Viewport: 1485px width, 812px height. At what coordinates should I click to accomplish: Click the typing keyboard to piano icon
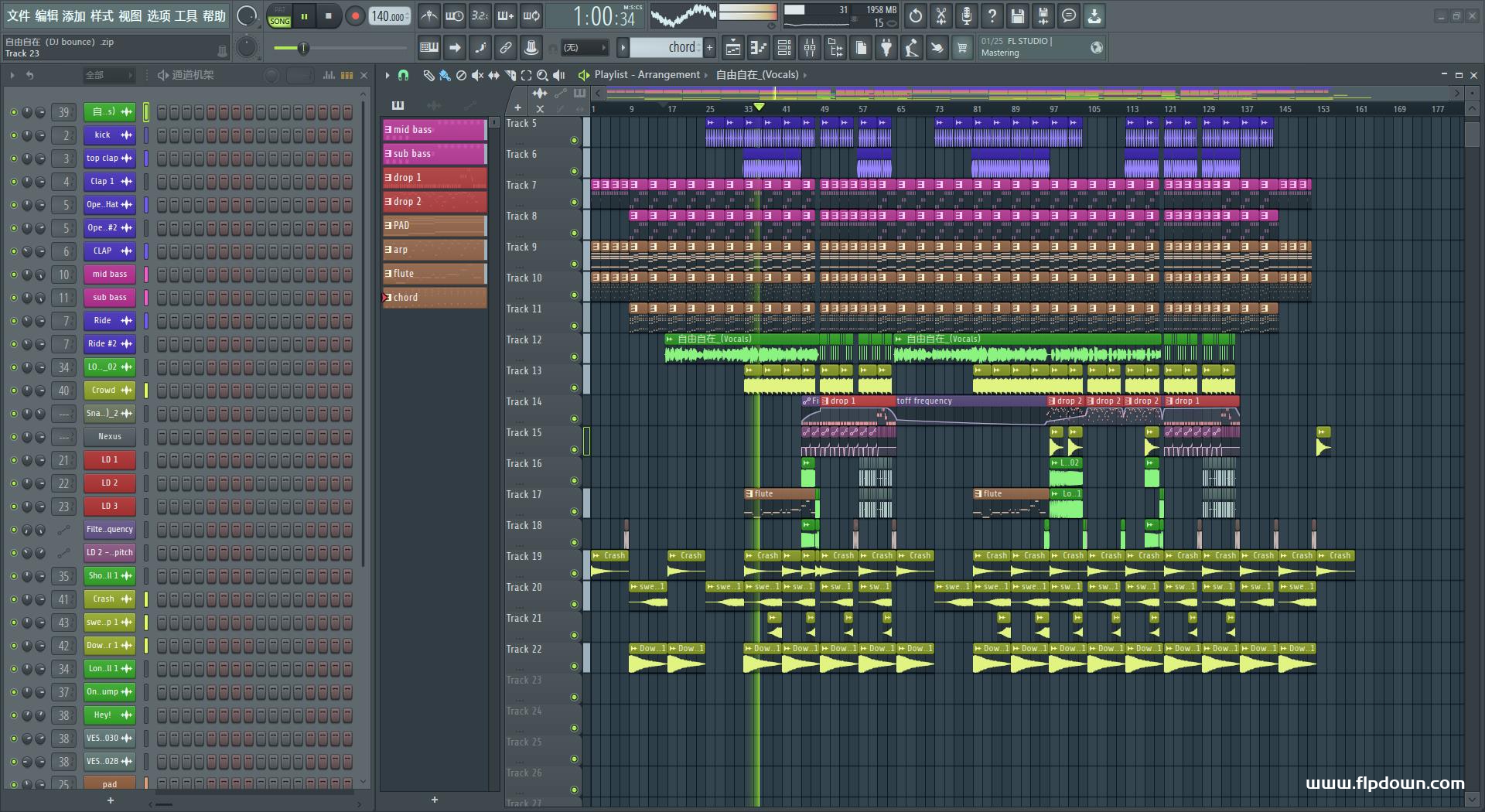[x=428, y=48]
